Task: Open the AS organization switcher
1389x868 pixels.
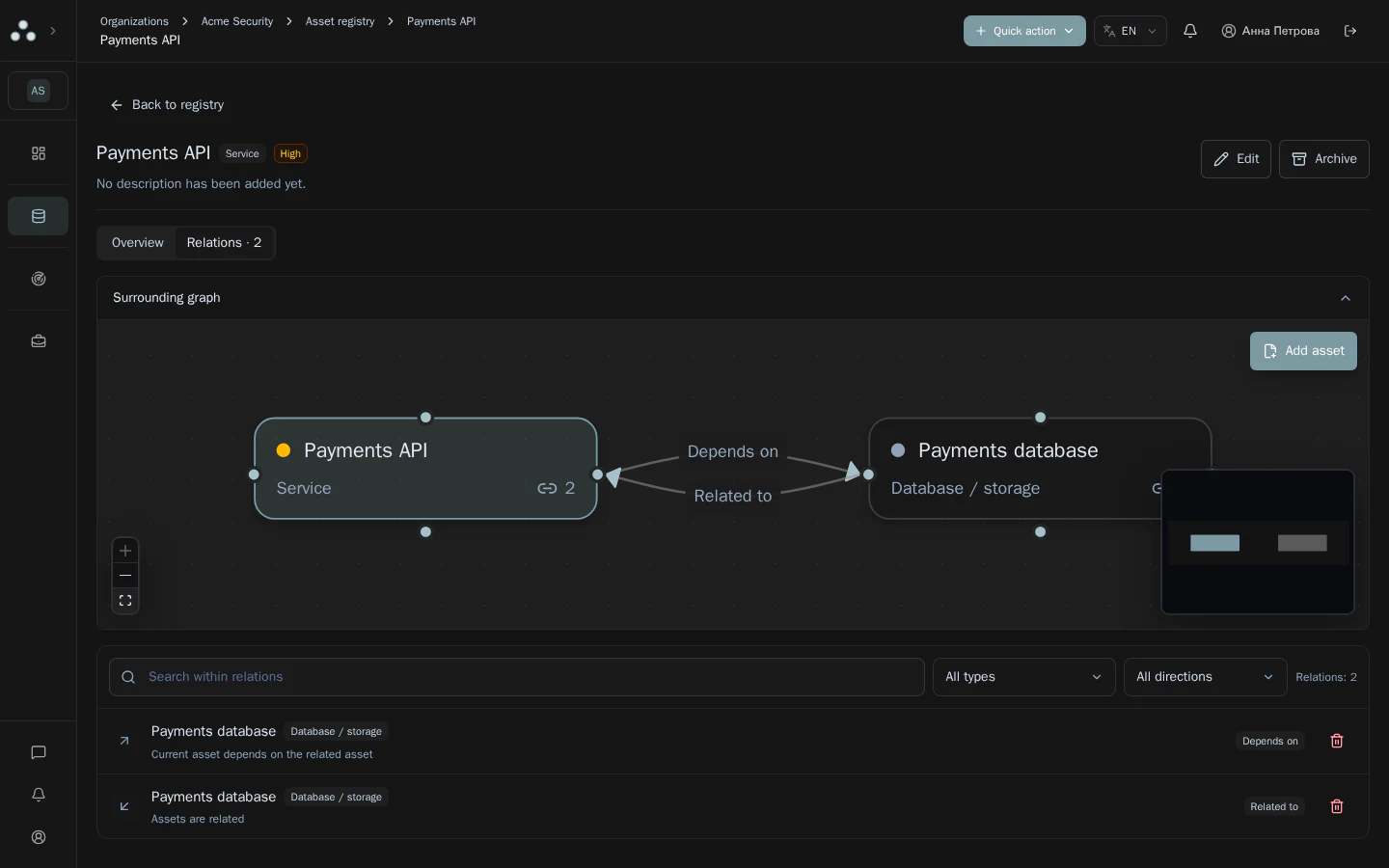Action: pos(39,91)
